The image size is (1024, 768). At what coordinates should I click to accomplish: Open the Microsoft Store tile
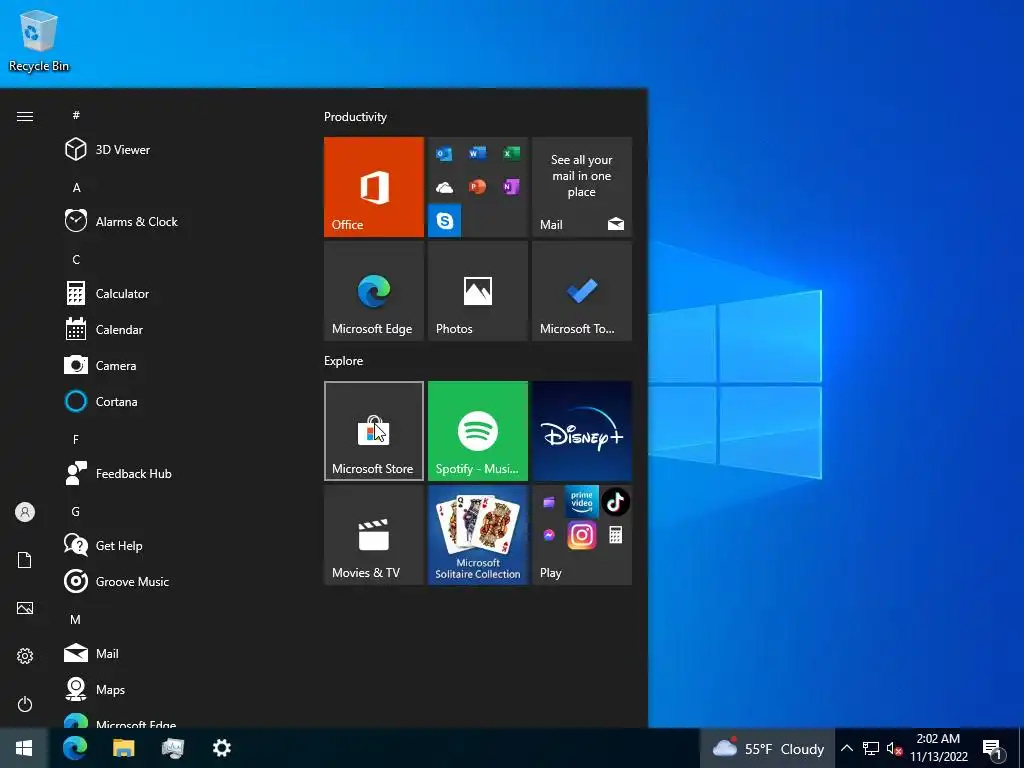coord(374,431)
